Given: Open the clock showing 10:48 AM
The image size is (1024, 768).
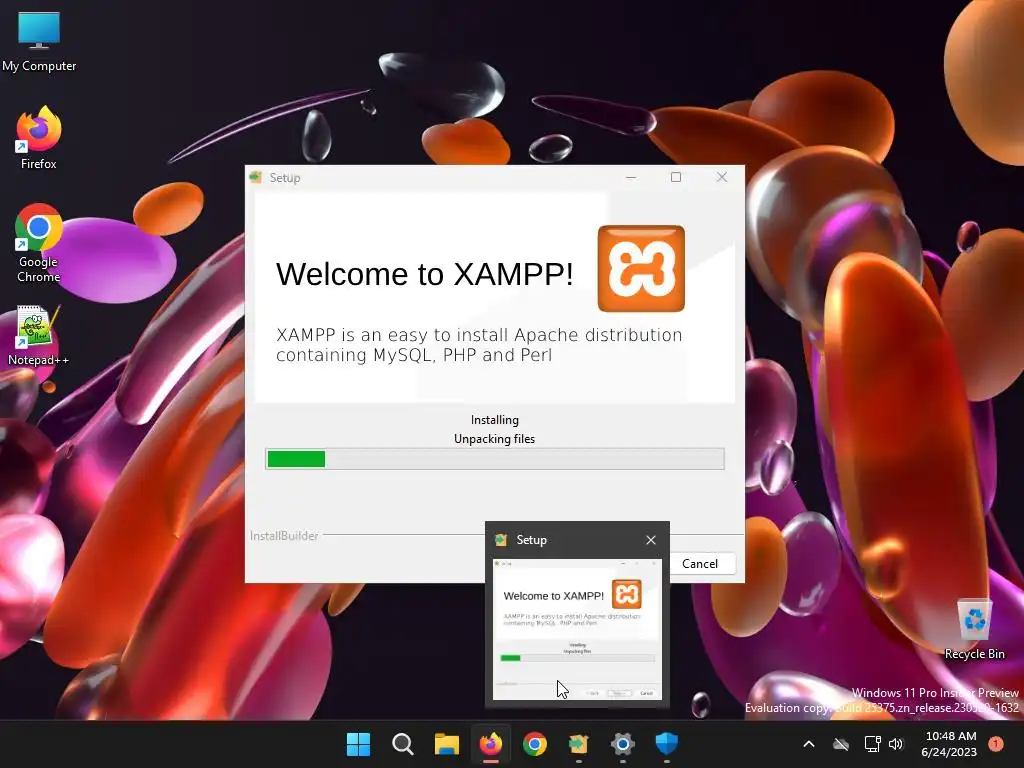Looking at the screenshot, I should [x=949, y=744].
